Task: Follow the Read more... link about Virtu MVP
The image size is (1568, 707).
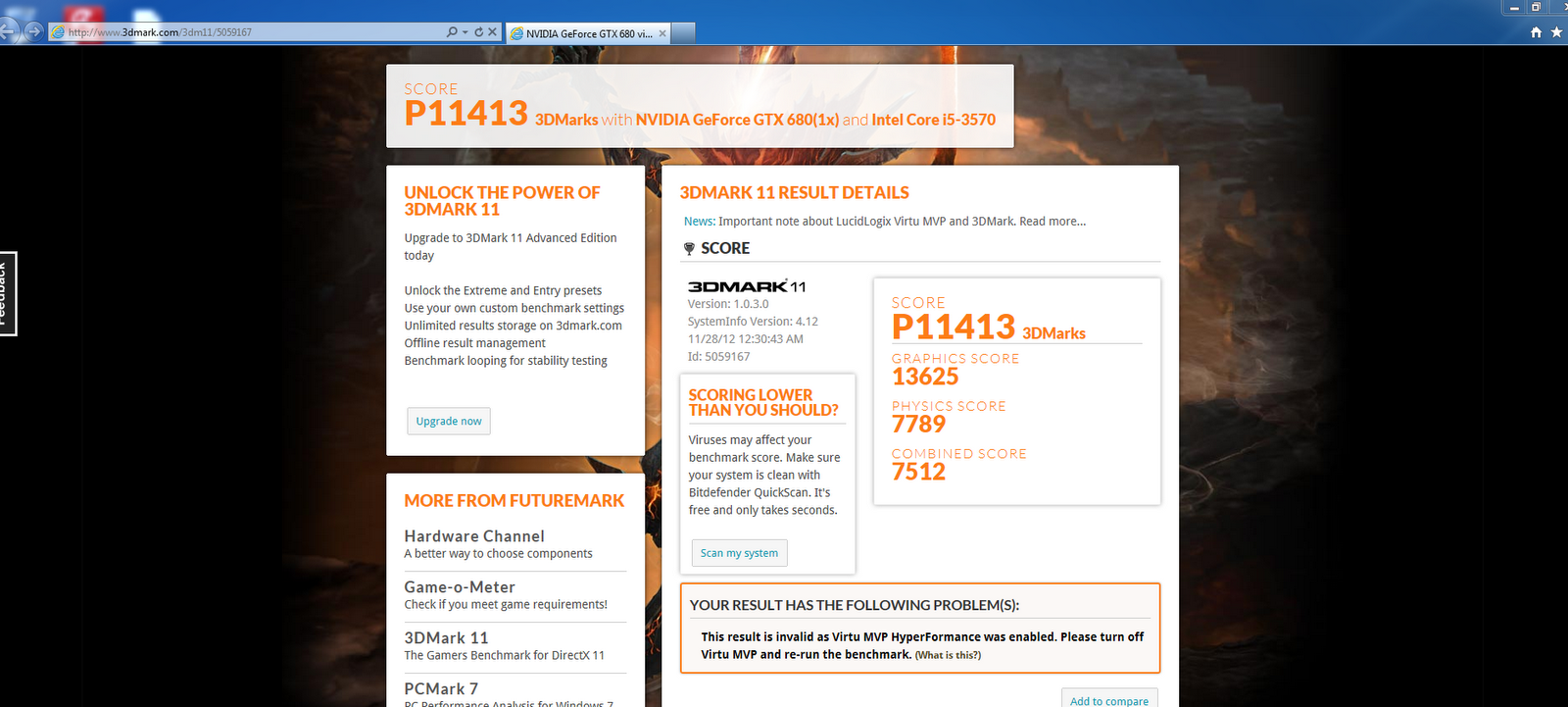Action: coord(1053,222)
